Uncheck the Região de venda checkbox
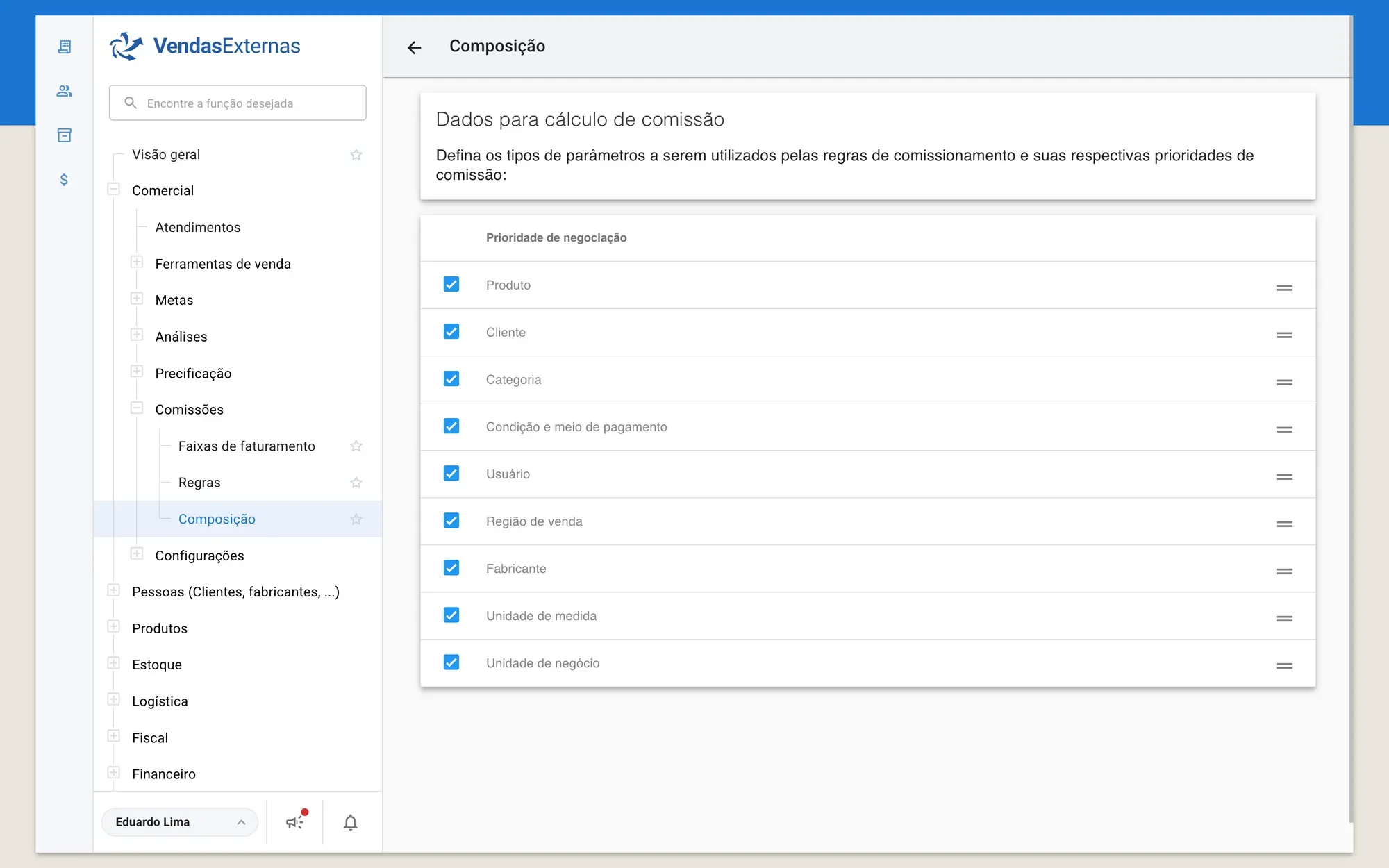Screen dimensions: 1389x868 (x=451, y=520)
